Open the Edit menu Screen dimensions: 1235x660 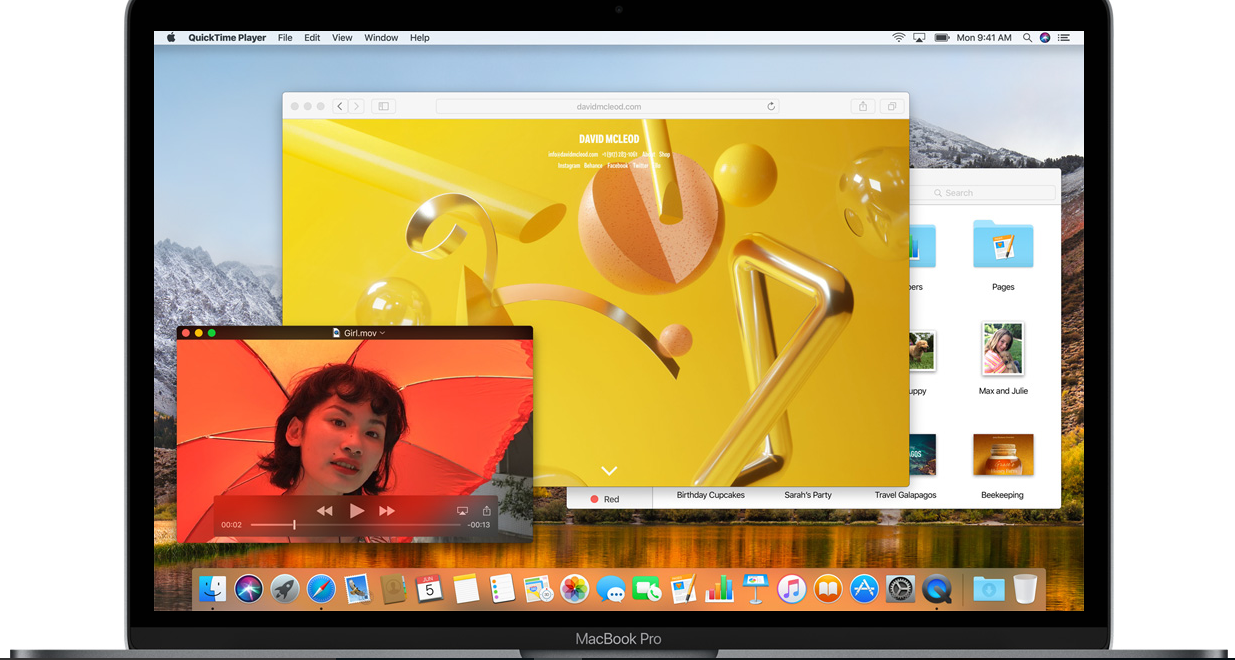[x=312, y=38]
